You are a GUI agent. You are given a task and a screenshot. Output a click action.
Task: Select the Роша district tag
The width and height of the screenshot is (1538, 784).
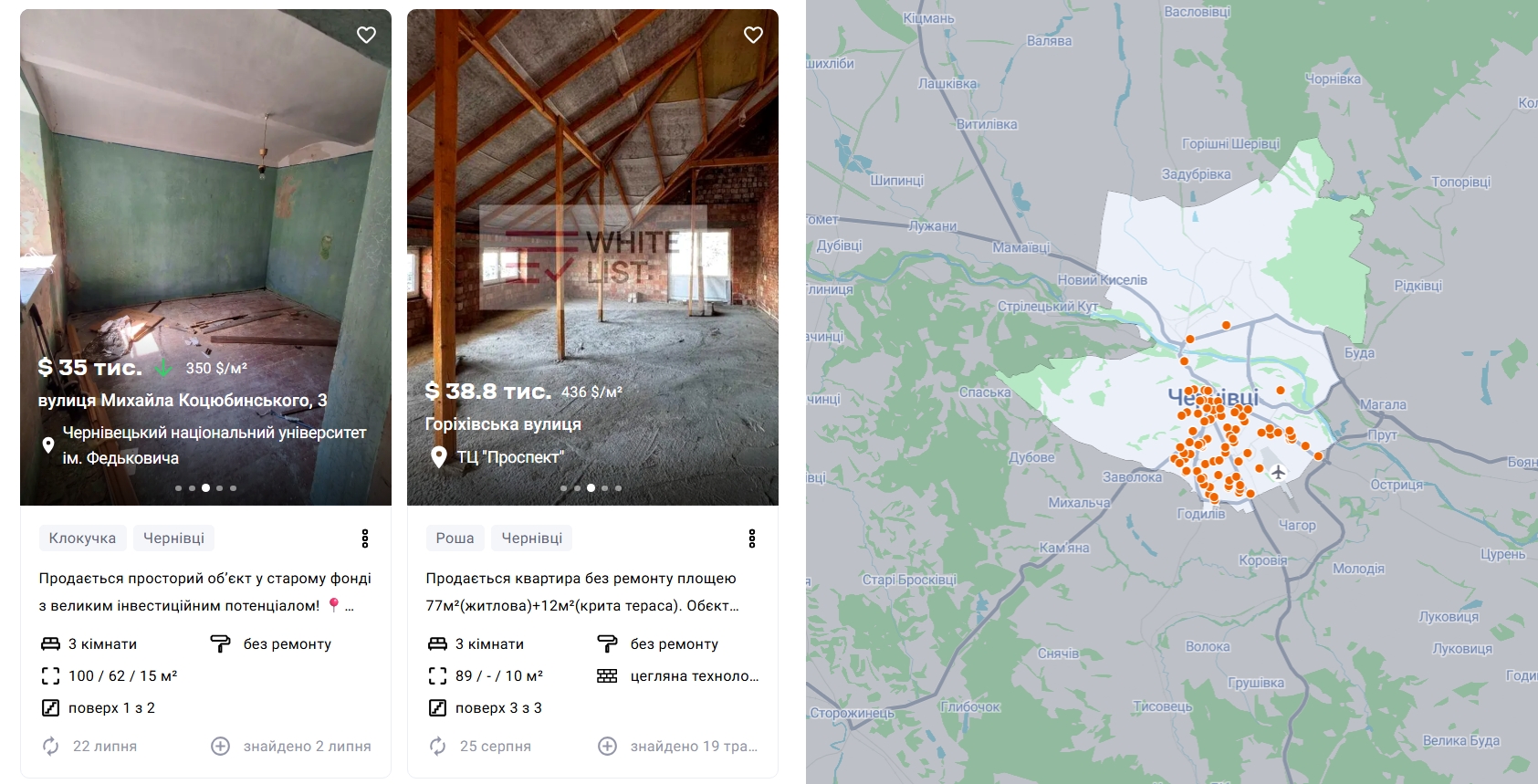click(455, 538)
